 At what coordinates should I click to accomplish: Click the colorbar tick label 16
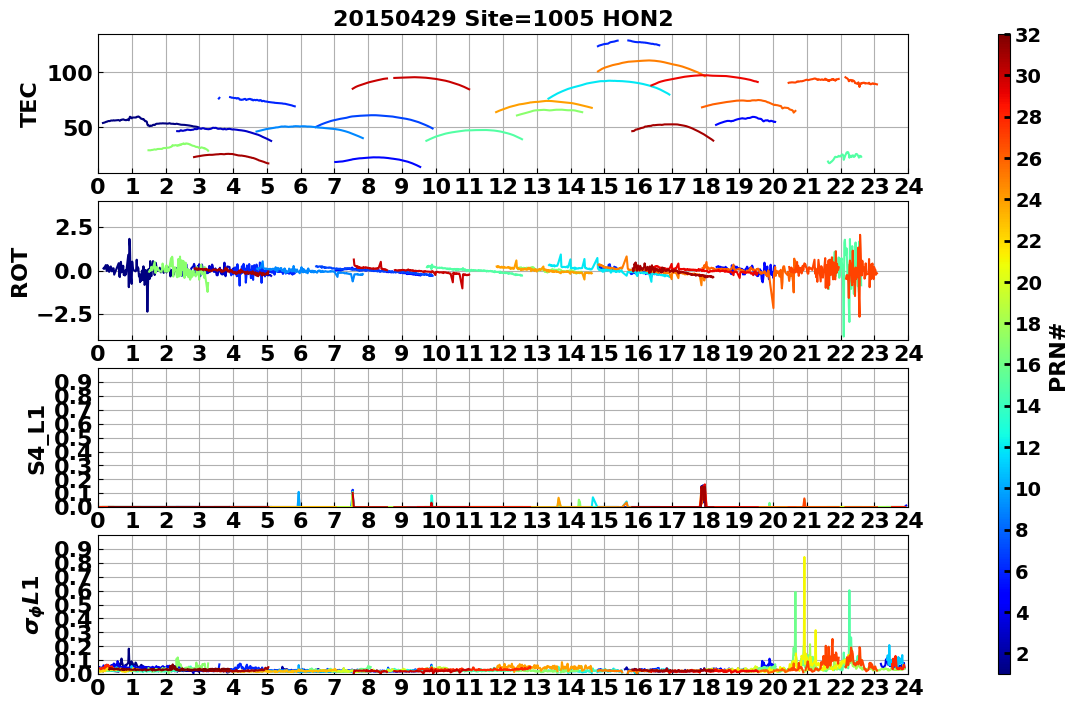coord(1028,365)
